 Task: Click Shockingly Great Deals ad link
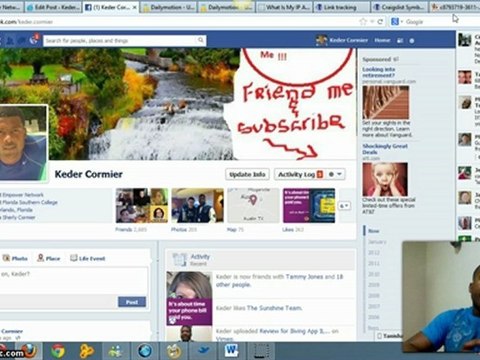(x=385, y=149)
